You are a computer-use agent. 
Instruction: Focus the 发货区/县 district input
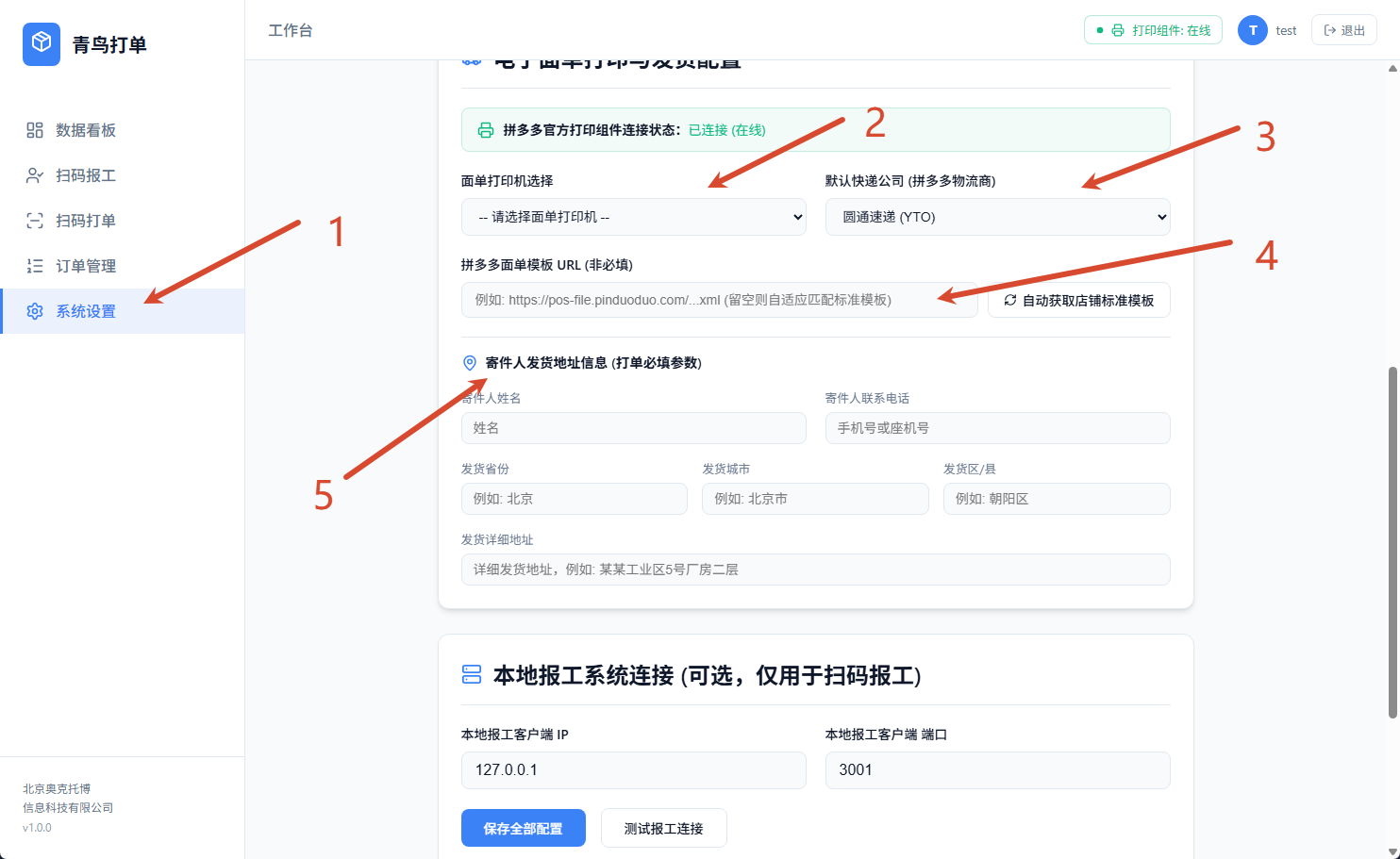[1057, 499]
